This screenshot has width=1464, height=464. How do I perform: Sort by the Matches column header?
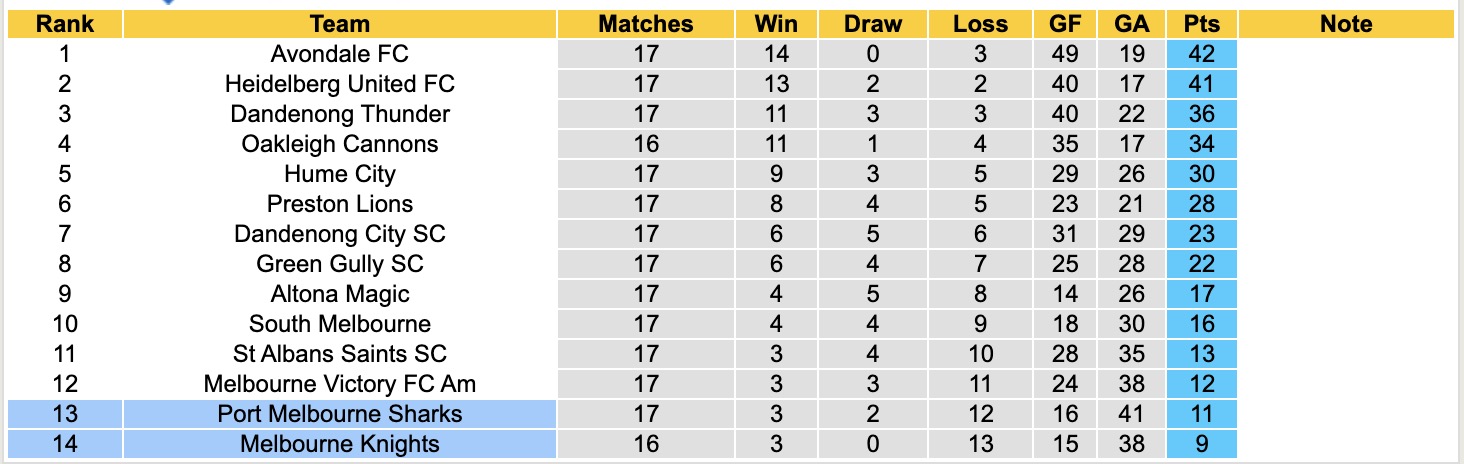pyautogui.click(x=645, y=24)
